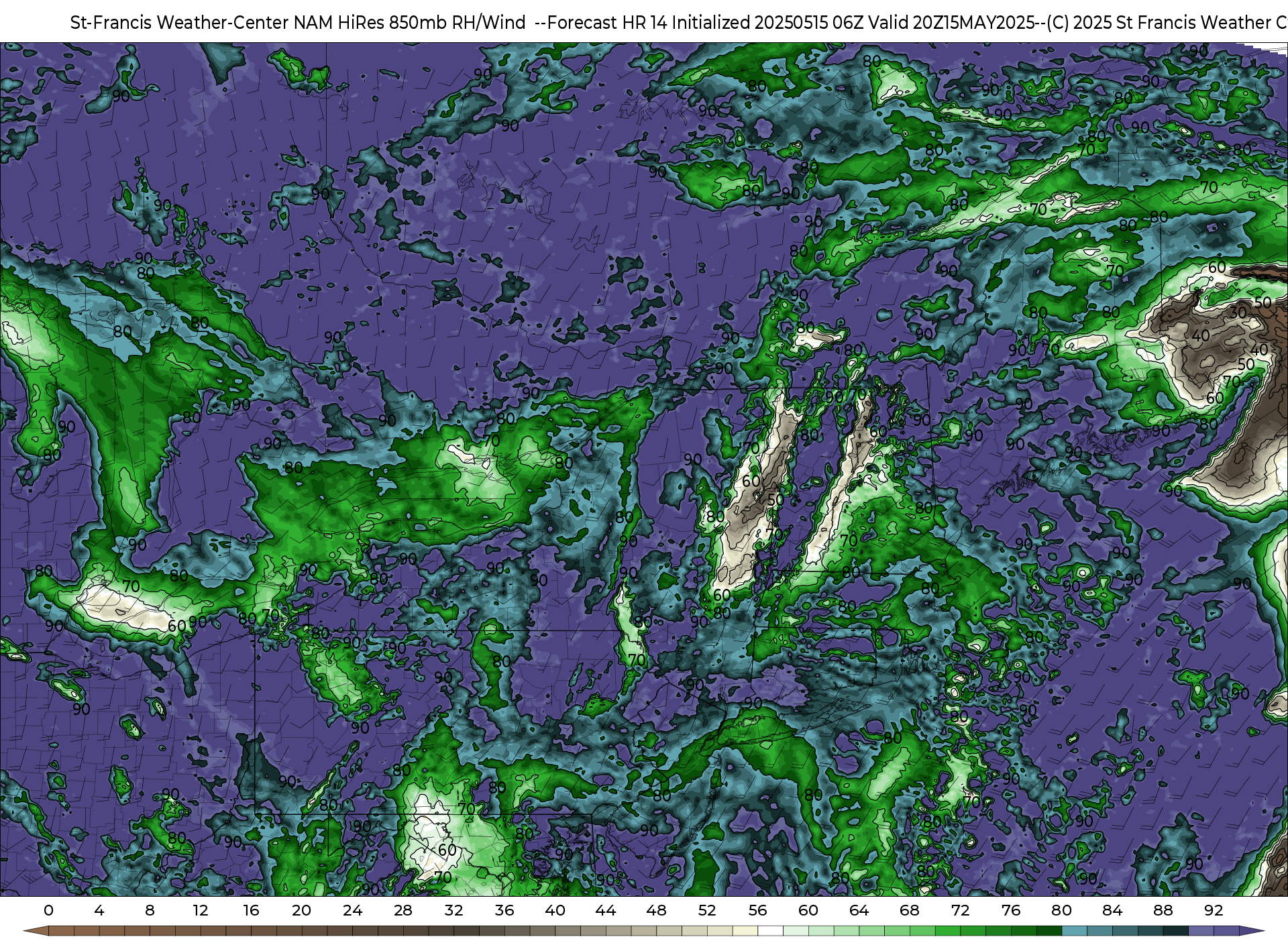The width and height of the screenshot is (1288, 939).
Task: Click the 4 label on the humidity scale
Action: [x=99, y=910]
